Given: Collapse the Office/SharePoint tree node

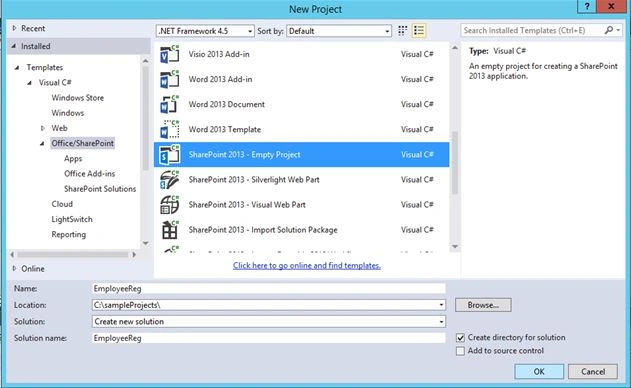Looking at the screenshot, I should point(42,144).
